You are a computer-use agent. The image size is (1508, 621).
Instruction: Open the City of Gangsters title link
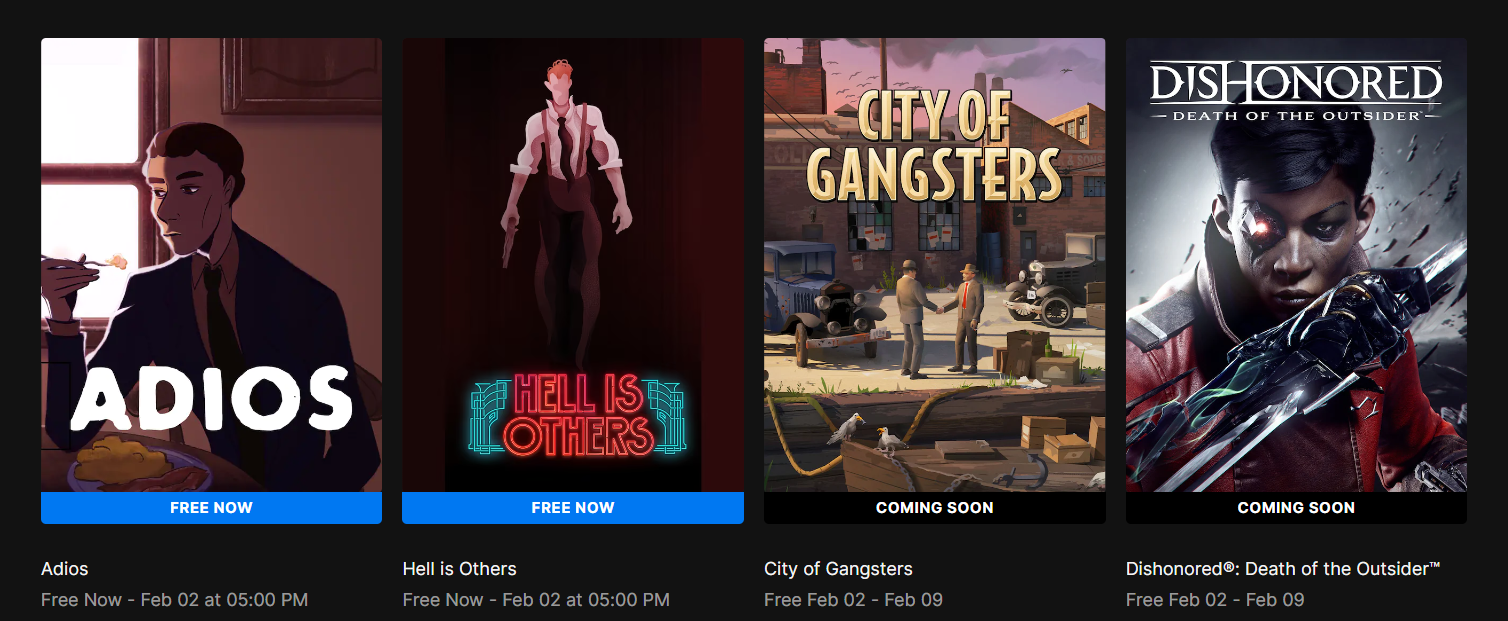pos(838,569)
